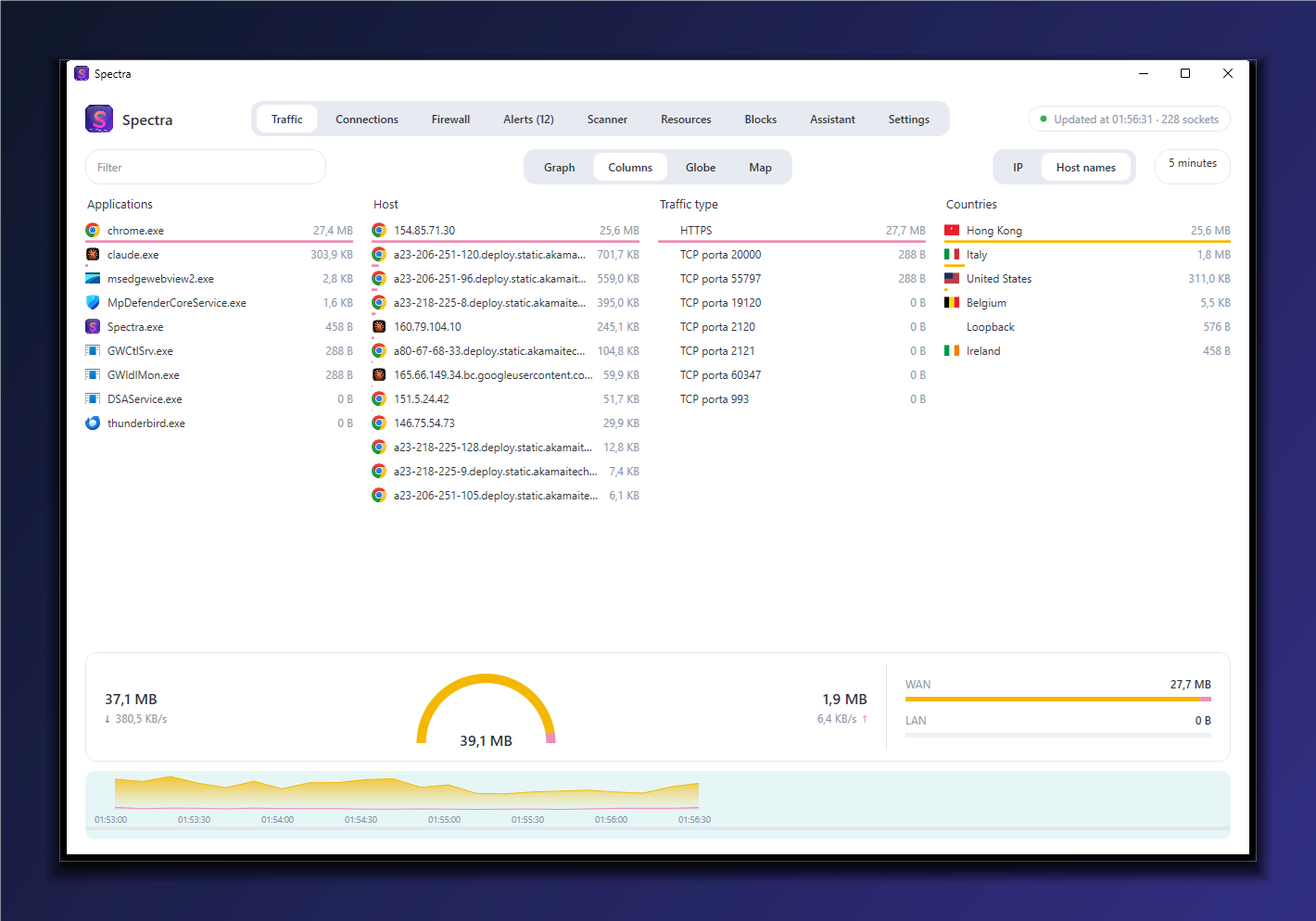Click the icon beside host 160.79.104.10
The width and height of the screenshot is (1316, 921).
(x=379, y=327)
